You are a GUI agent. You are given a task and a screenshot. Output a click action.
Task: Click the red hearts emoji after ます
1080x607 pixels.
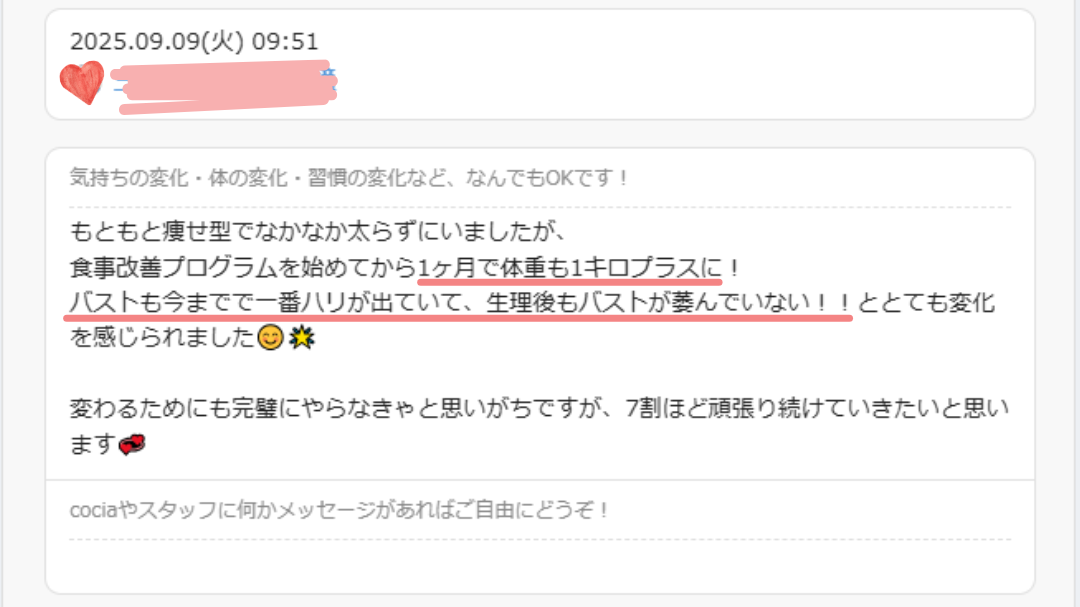(x=132, y=444)
